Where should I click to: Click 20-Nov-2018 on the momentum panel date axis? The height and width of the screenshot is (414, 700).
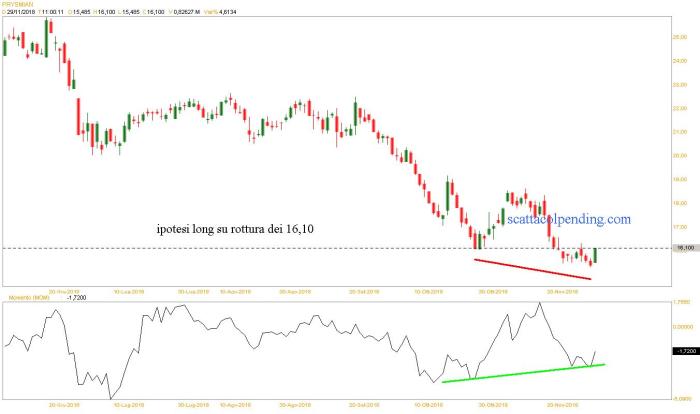pos(562,405)
